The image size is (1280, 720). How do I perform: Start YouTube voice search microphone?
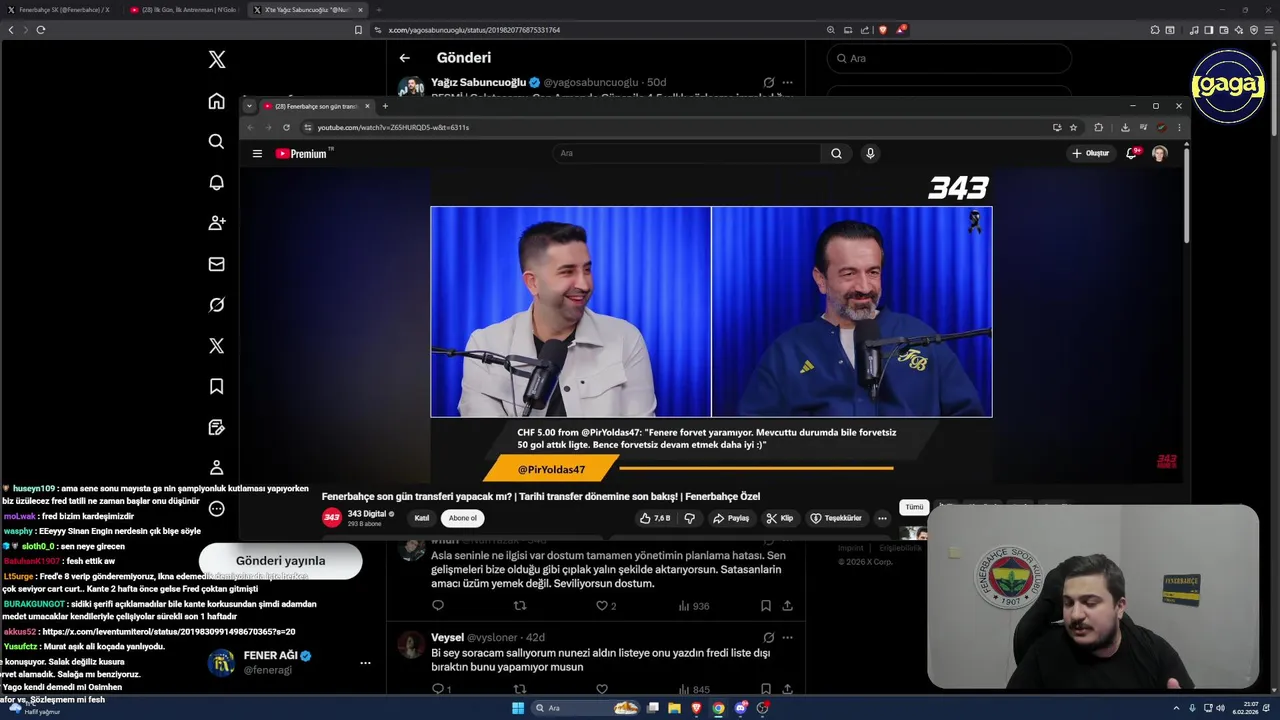pyautogui.click(x=870, y=154)
